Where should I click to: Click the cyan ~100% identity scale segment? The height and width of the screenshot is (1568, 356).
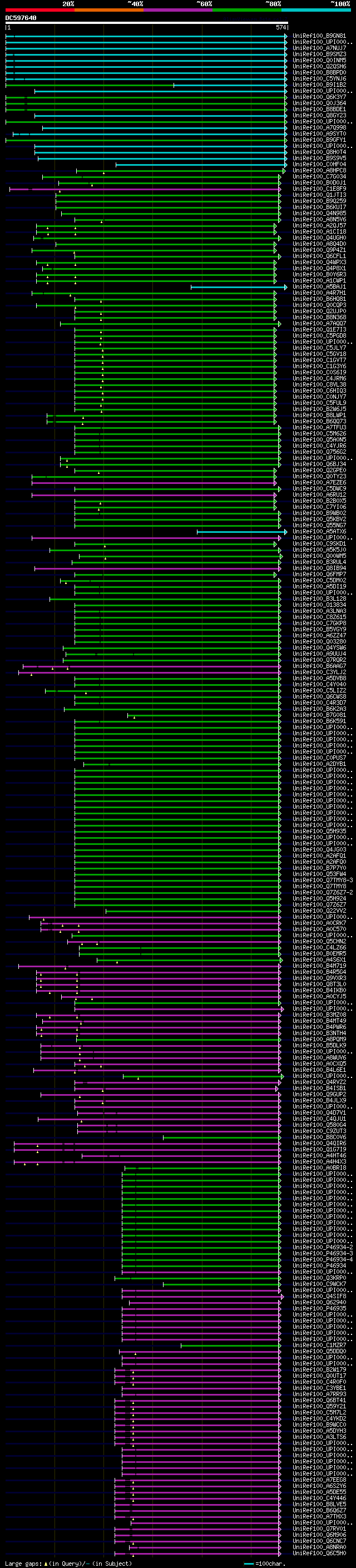click(316, 10)
